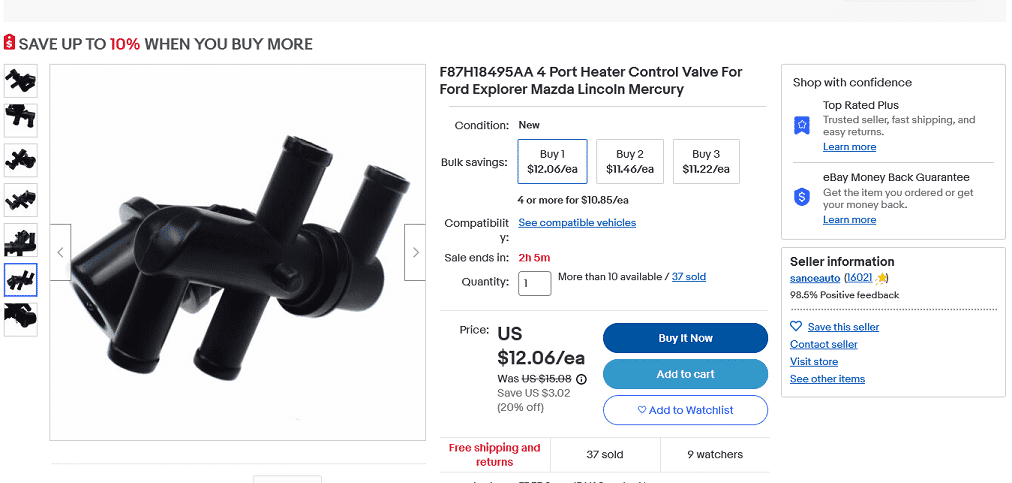Viewport: 1012px width, 483px height.
Task: Open sanceauto seller profile link
Action: pyautogui.click(x=815, y=278)
